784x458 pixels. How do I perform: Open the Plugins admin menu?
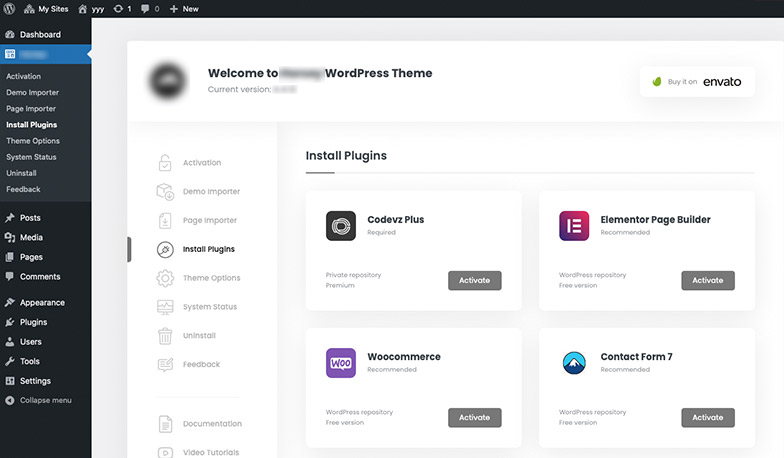click(x=33, y=322)
